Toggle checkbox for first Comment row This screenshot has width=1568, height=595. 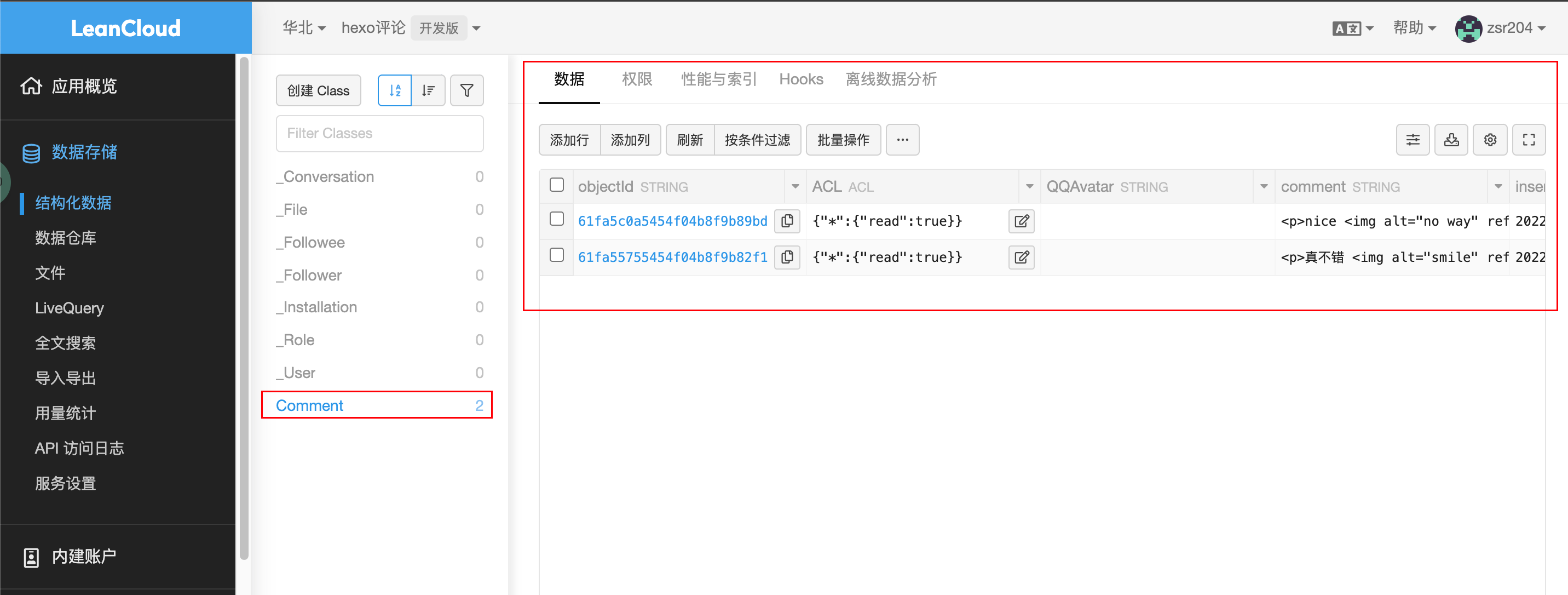point(557,220)
